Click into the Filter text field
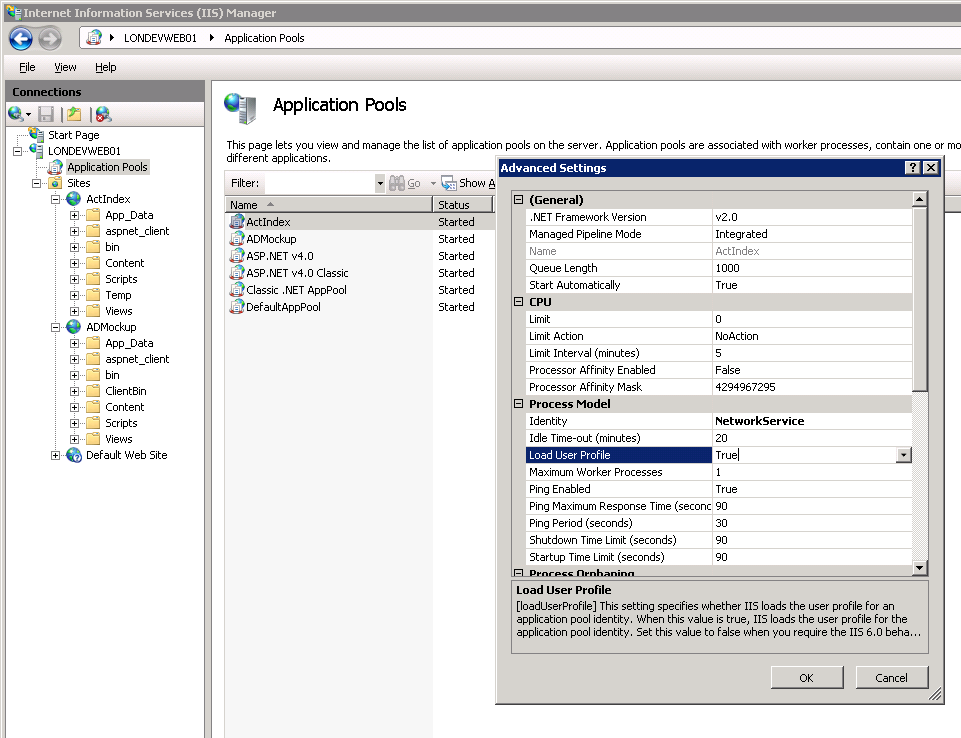This screenshot has height=738, width=961. (x=319, y=183)
